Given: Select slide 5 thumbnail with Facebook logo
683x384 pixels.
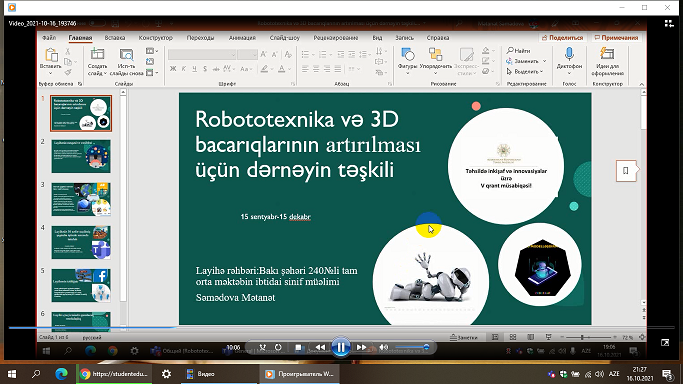Looking at the screenshot, I should pos(81,285).
